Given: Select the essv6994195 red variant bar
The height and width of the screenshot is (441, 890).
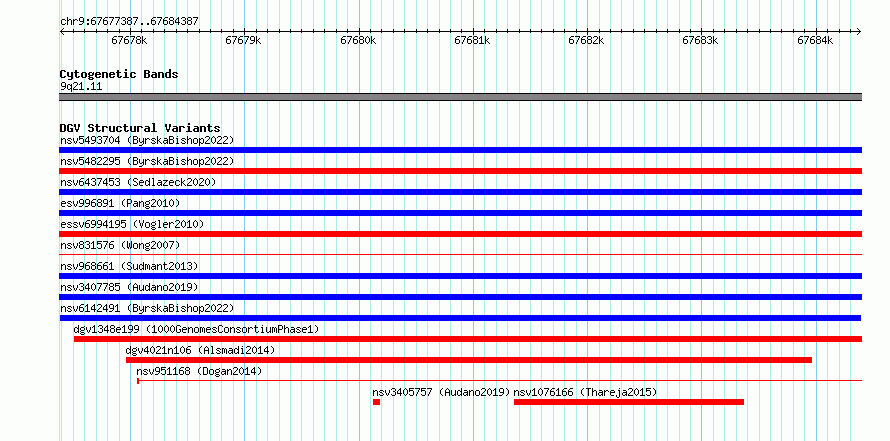Looking at the screenshot, I should [x=460, y=234].
